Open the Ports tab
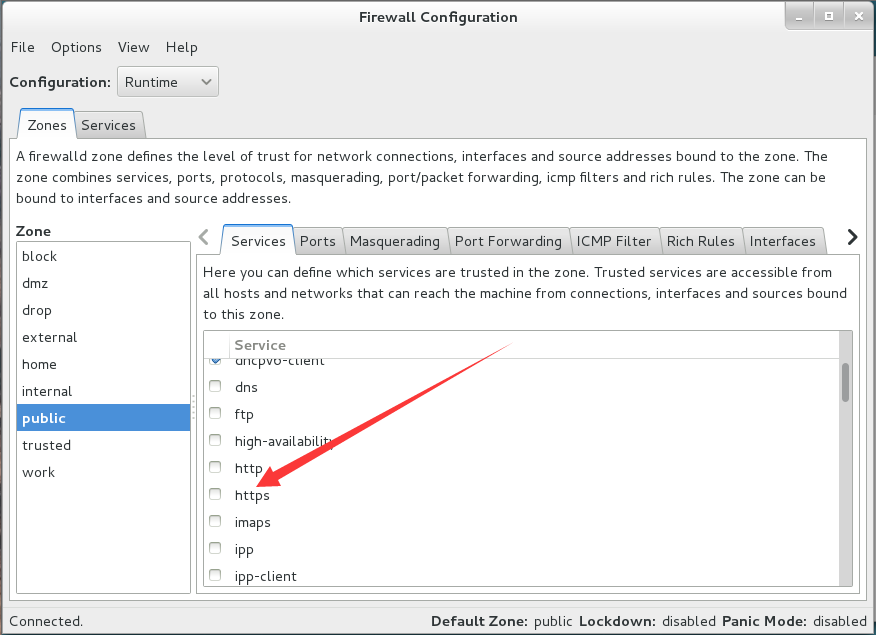876x635 pixels. click(317, 241)
